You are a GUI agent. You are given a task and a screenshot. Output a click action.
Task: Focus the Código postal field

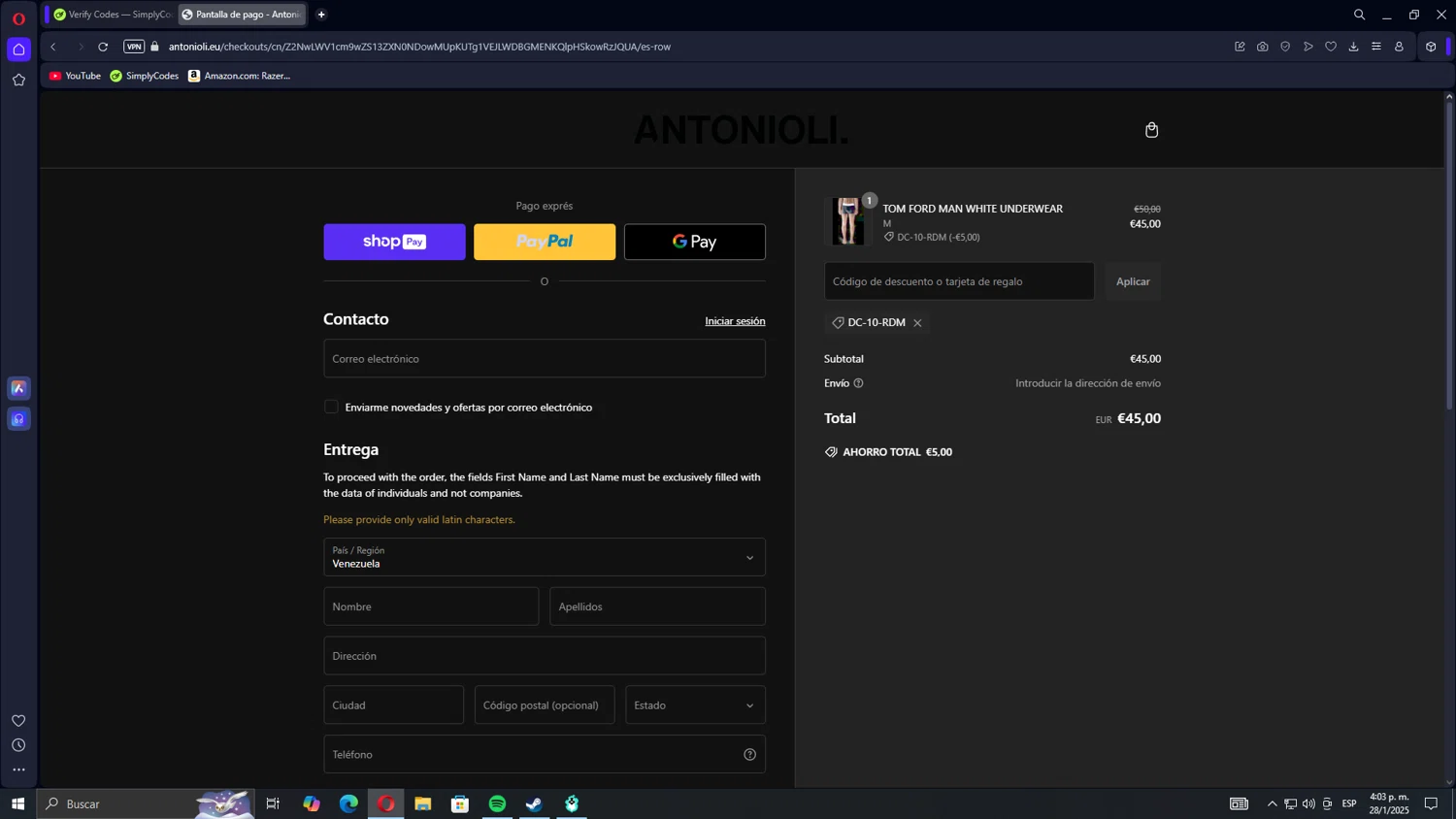point(545,705)
